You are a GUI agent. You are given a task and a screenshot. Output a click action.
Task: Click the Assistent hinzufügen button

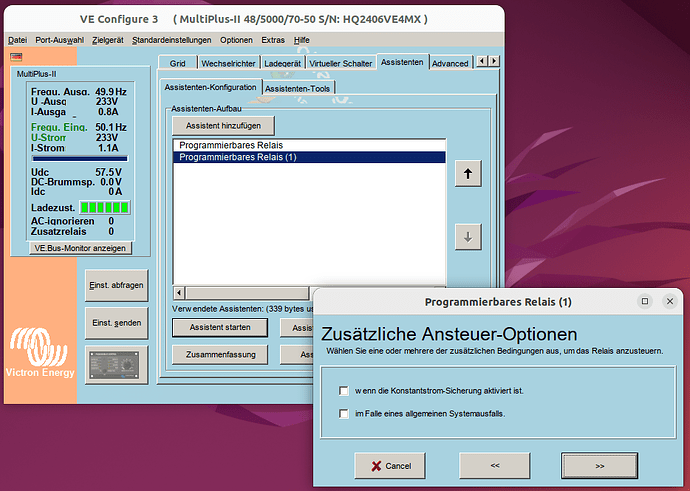[x=223, y=126]
